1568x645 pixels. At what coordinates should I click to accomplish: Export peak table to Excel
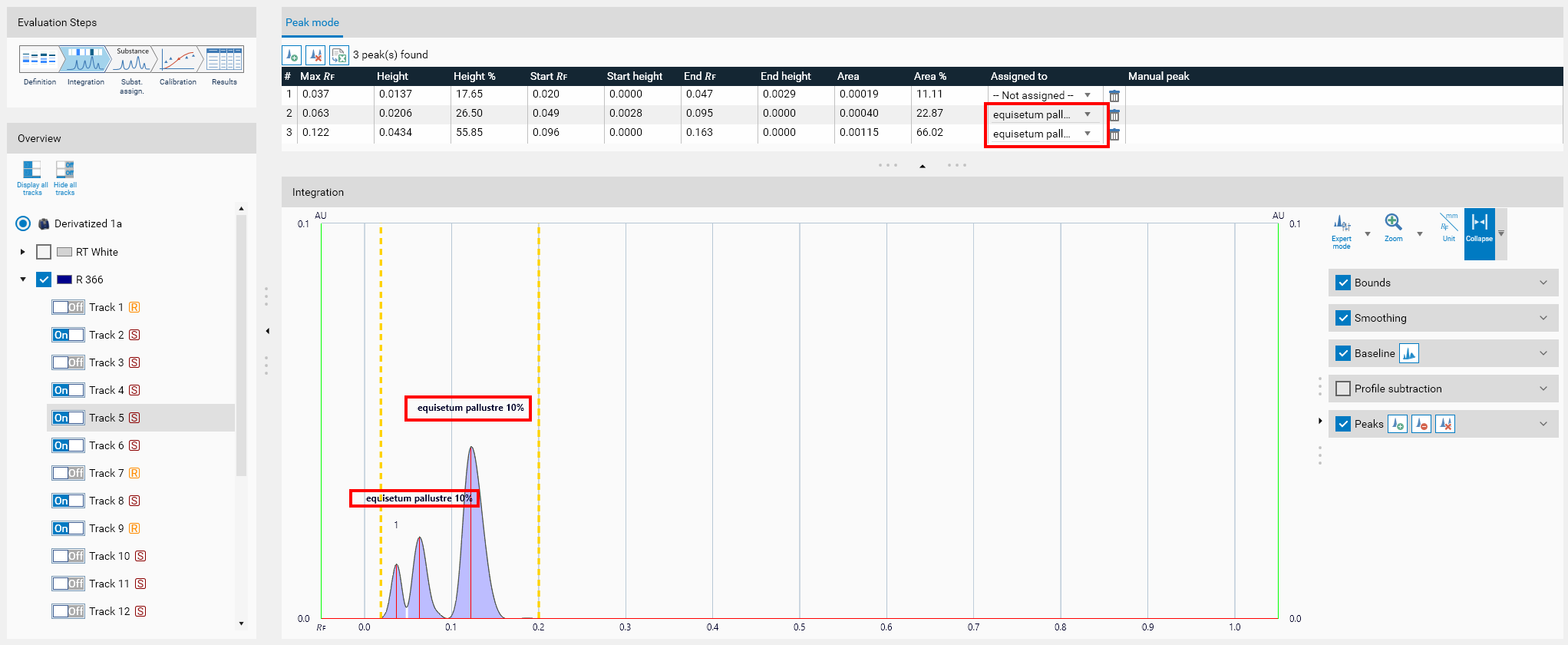338,55
